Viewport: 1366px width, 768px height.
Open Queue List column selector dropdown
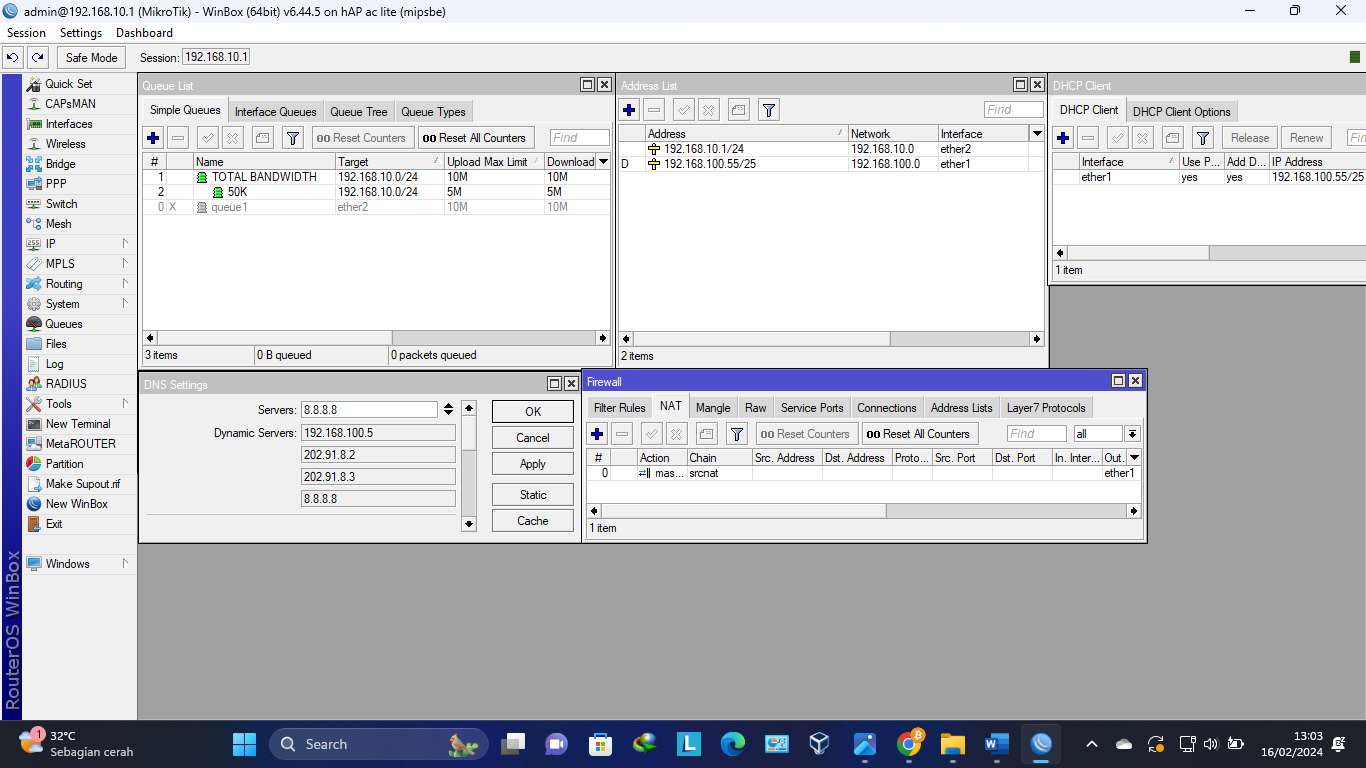click(x=603, y=162)
